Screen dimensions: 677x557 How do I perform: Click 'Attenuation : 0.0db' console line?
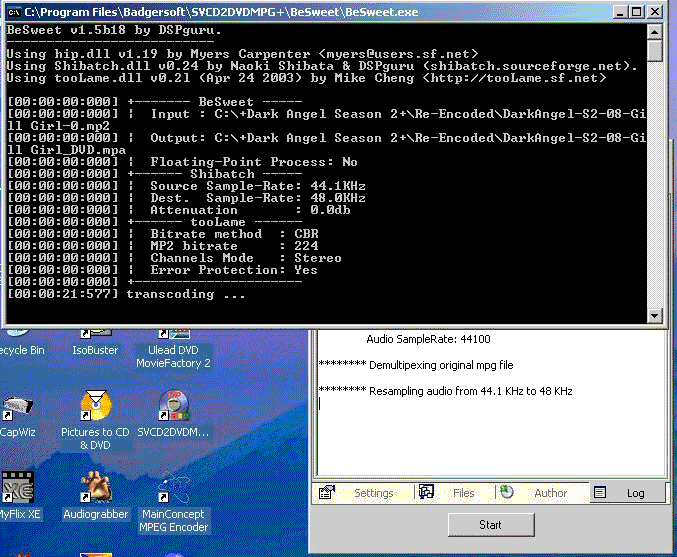click(x=250, y=210)
